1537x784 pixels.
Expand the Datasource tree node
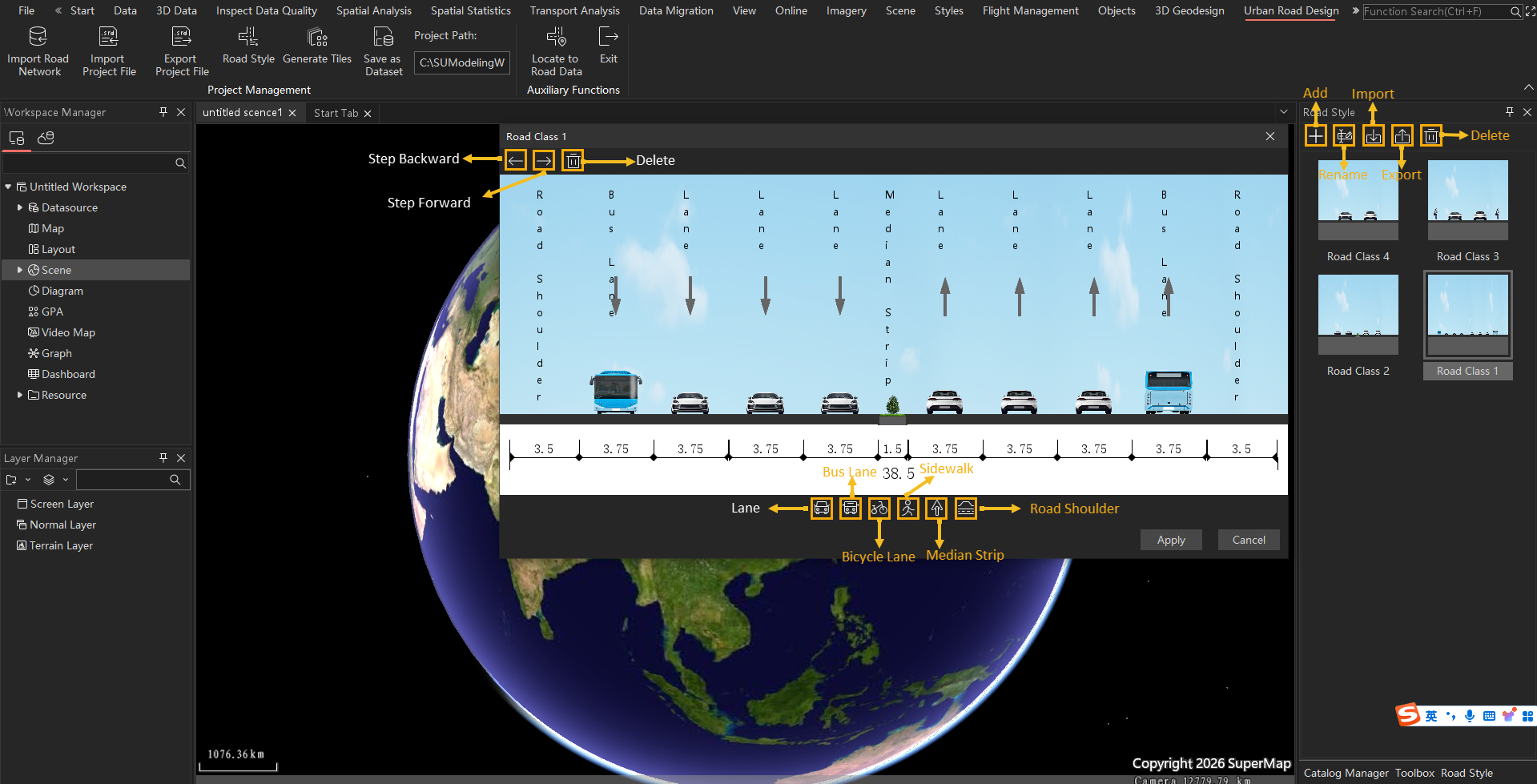20,207
